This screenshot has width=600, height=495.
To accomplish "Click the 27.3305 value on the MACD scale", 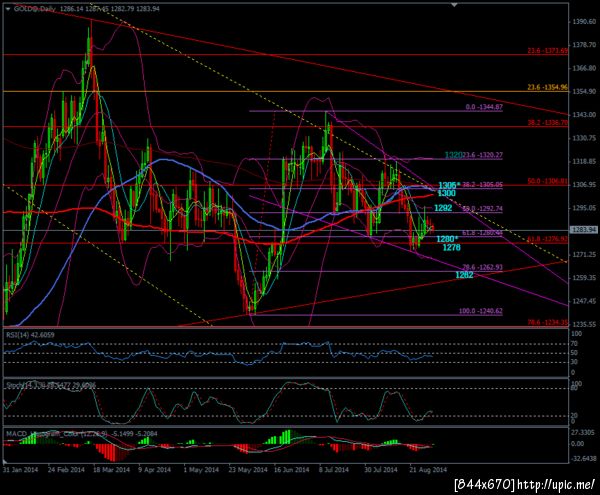I will (x=583, y=432).
